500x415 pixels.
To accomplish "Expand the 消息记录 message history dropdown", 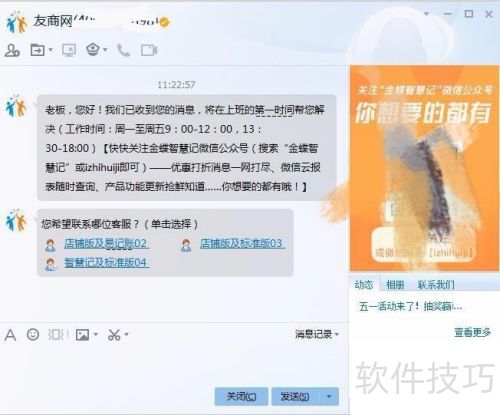I will point(316,334).
